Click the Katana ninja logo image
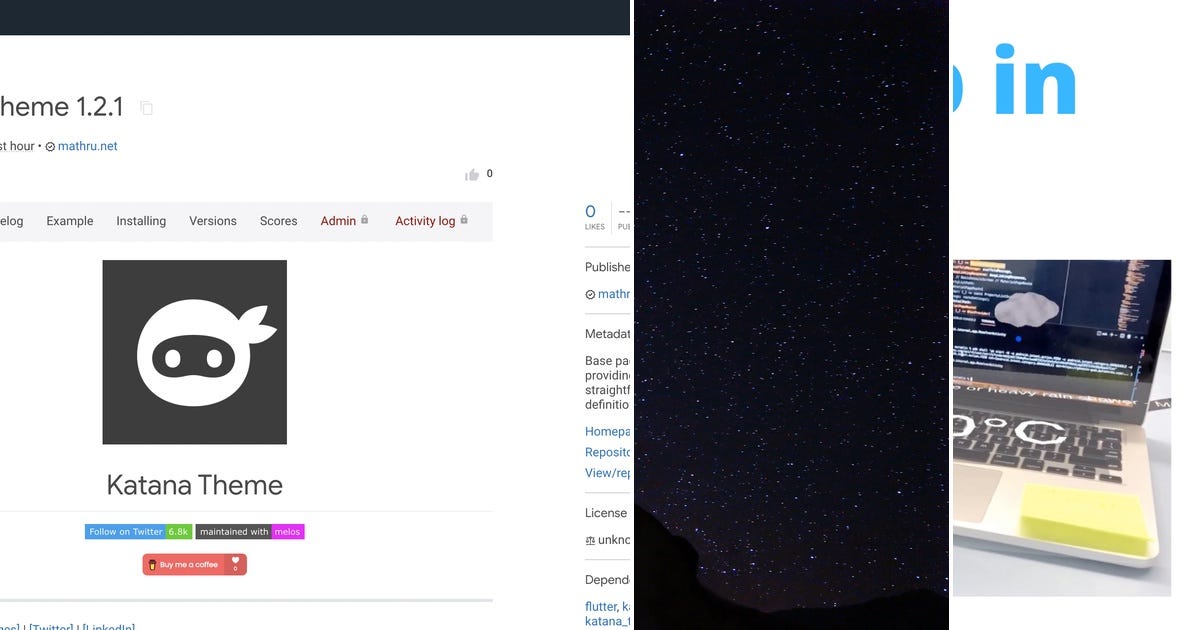The width and height of the screenshot is (1200, 630). point(194,352)
